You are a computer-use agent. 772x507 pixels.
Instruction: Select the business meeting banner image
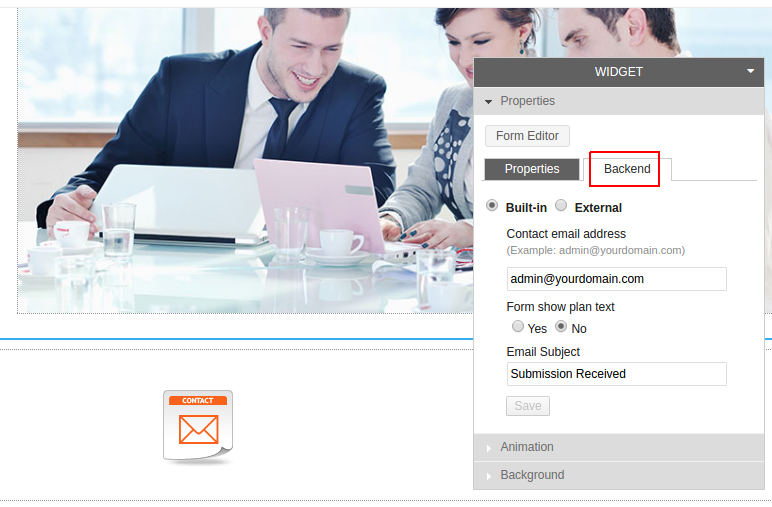(245, 160)
